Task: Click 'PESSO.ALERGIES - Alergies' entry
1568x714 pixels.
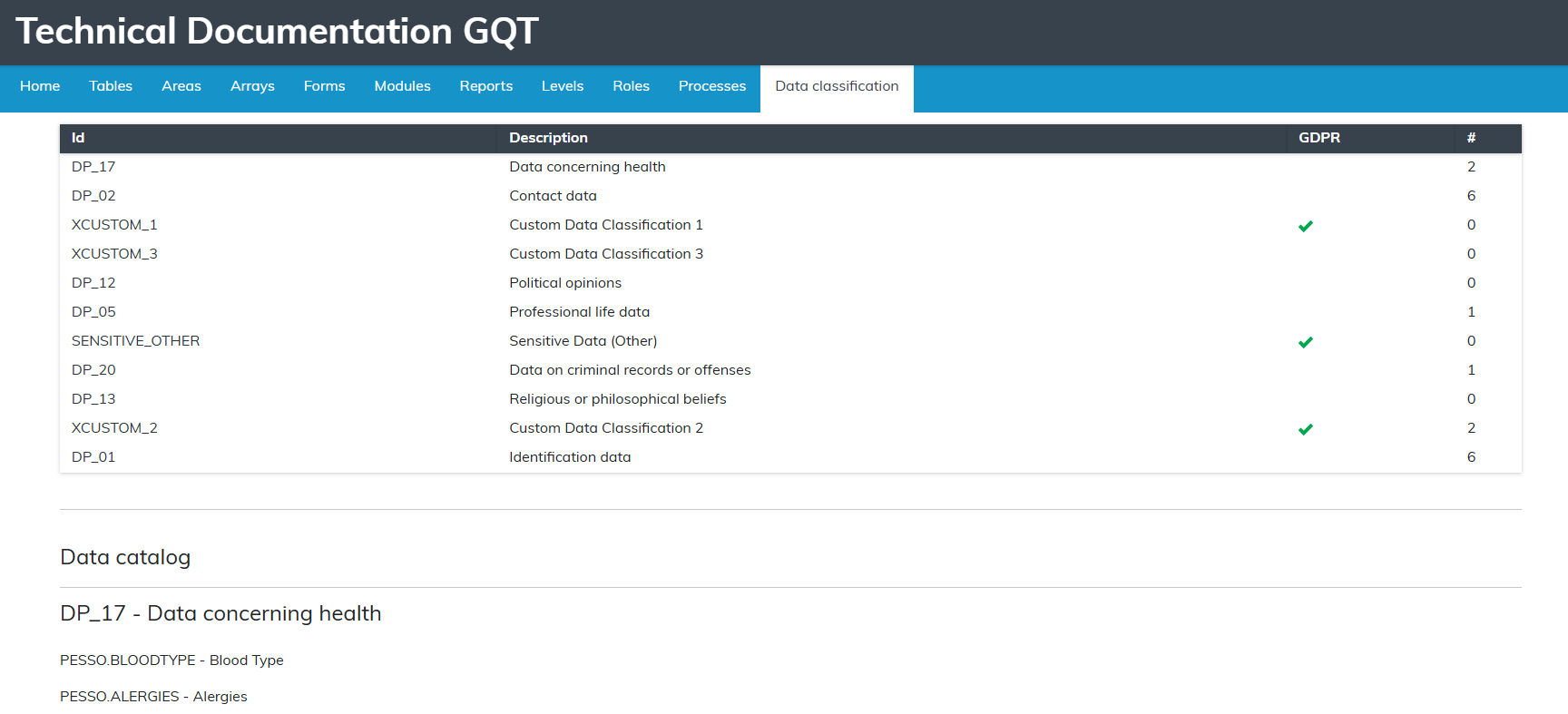Action: [x=153, y=697]
